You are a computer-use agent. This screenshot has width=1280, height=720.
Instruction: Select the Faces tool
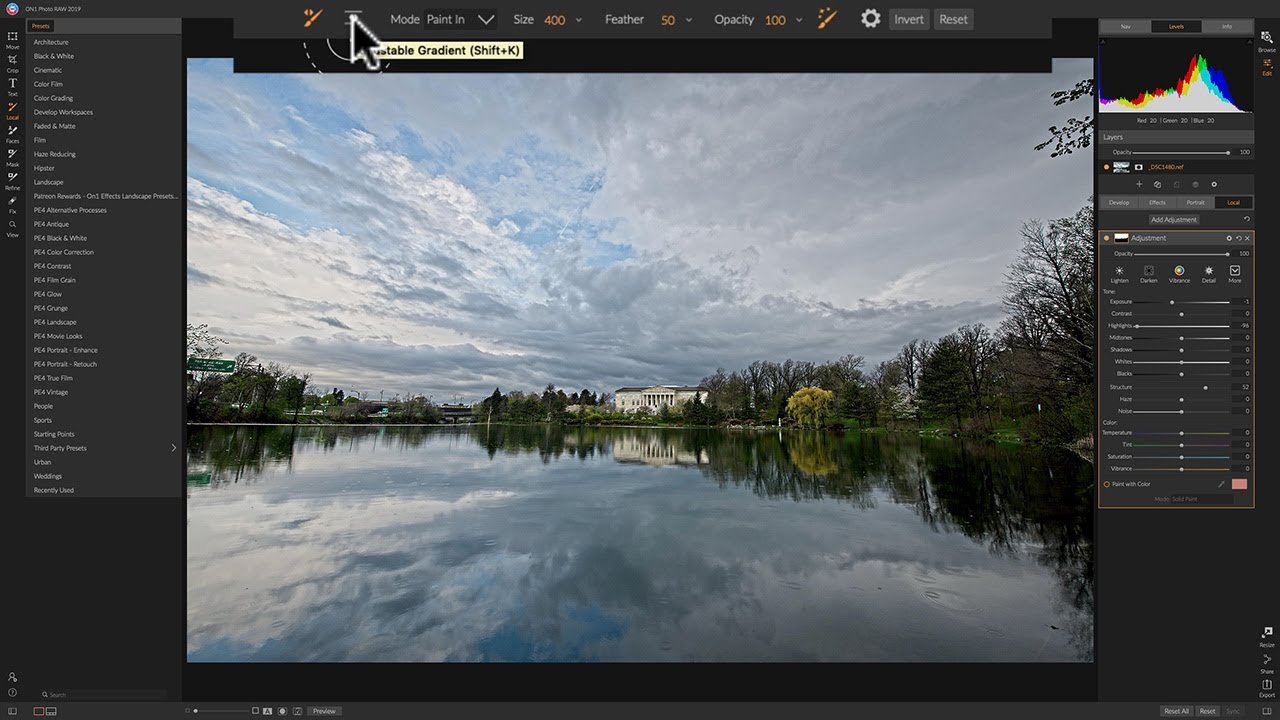tap(12, 133)
